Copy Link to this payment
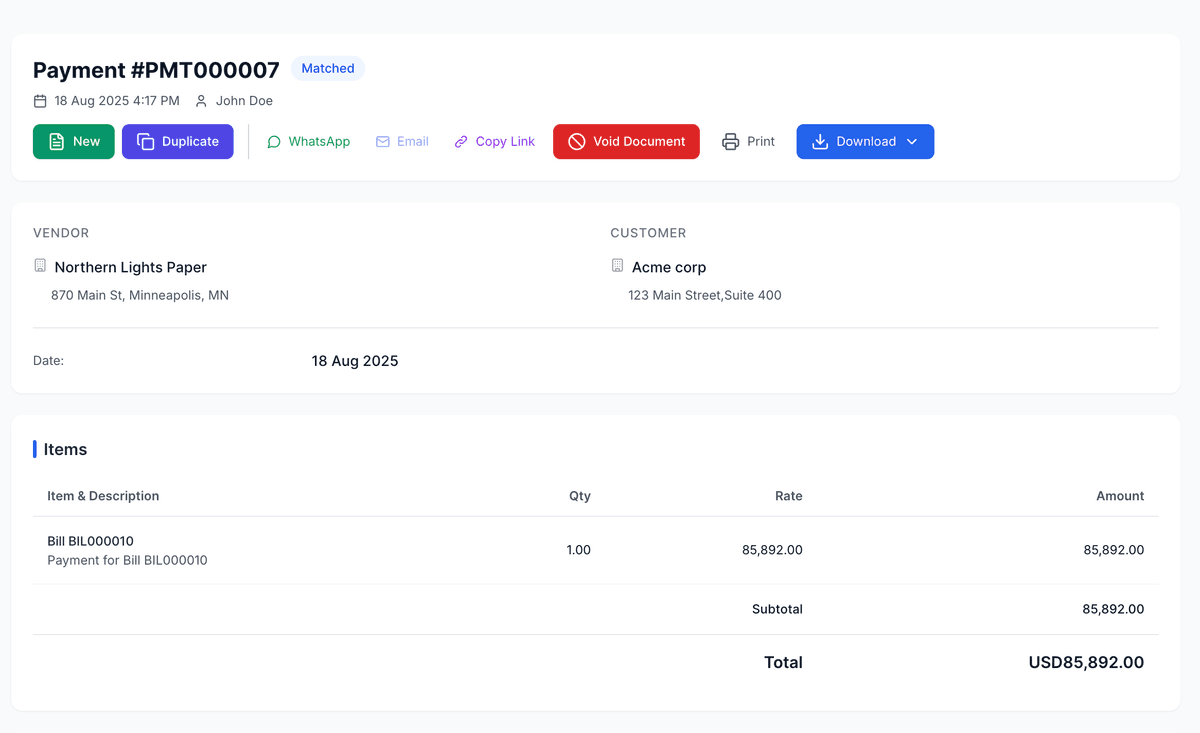 pyautogui.click(x=494, y=142)
